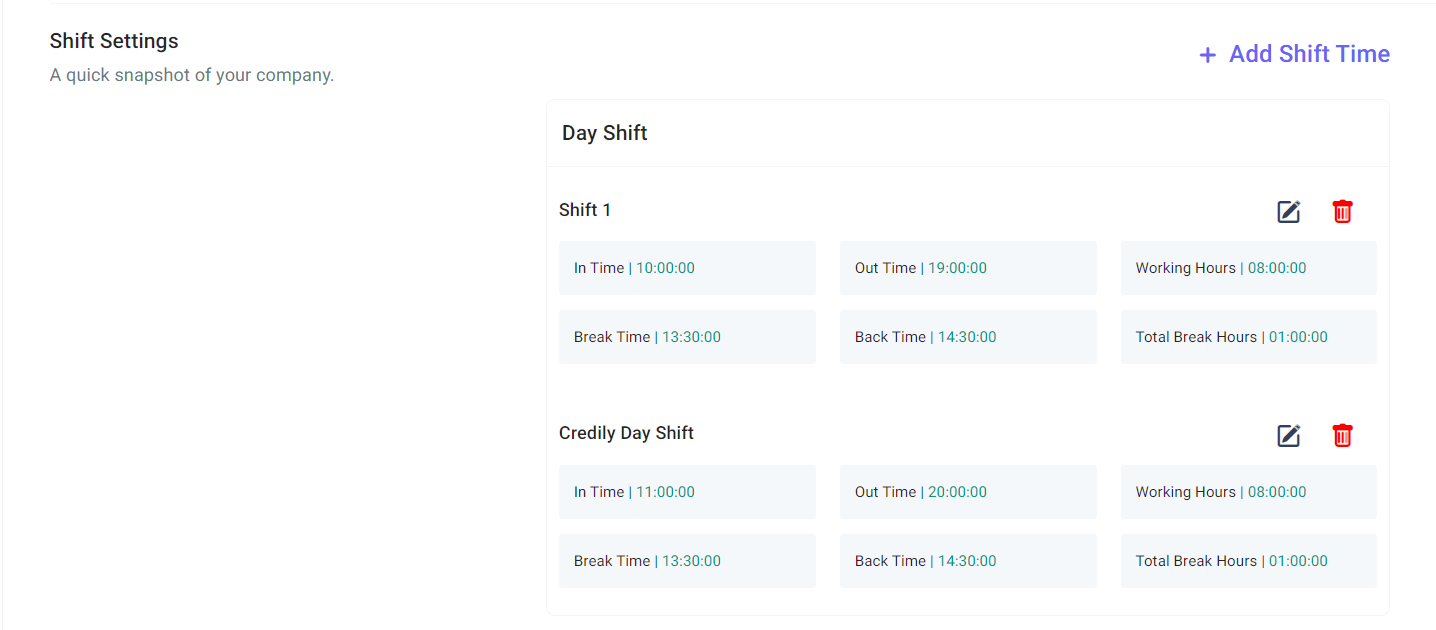This screenshot has width=1436, height=630.
Task: Select Shift 1 Out Time 19:00:00 field
Action: pos(968,268)
